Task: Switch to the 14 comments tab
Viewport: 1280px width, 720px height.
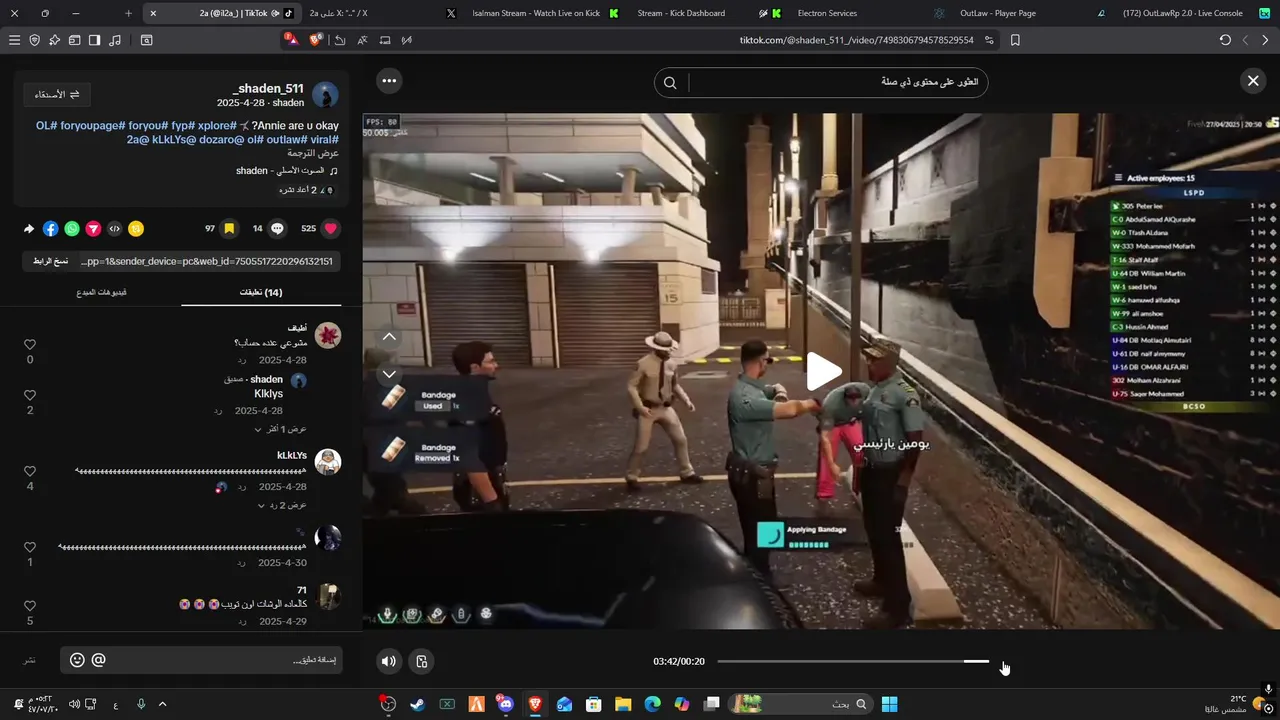Action: click(x=261, y=293)
